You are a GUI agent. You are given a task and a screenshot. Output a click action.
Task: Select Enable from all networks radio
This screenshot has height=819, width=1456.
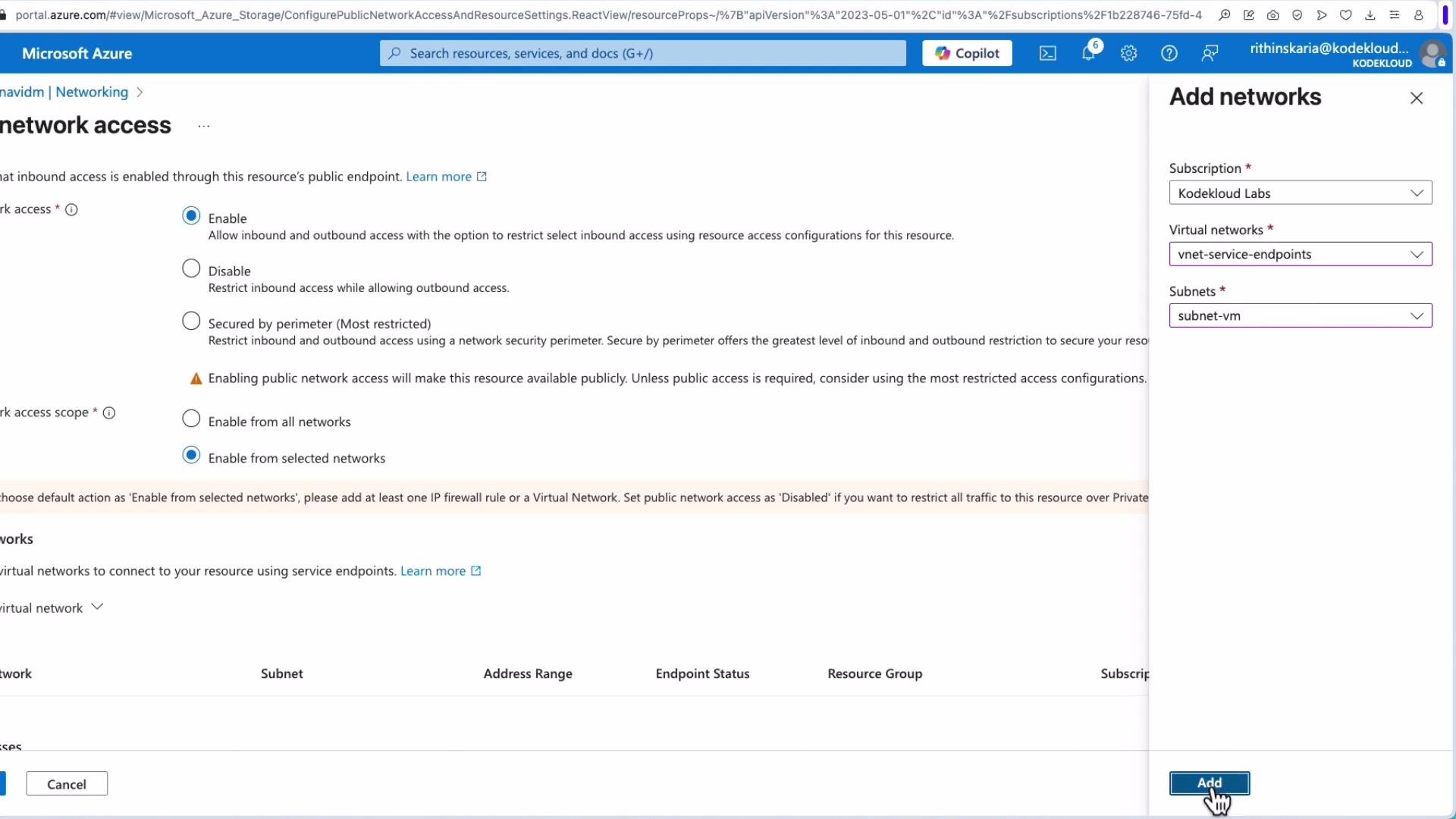click(x=191, y=419)
